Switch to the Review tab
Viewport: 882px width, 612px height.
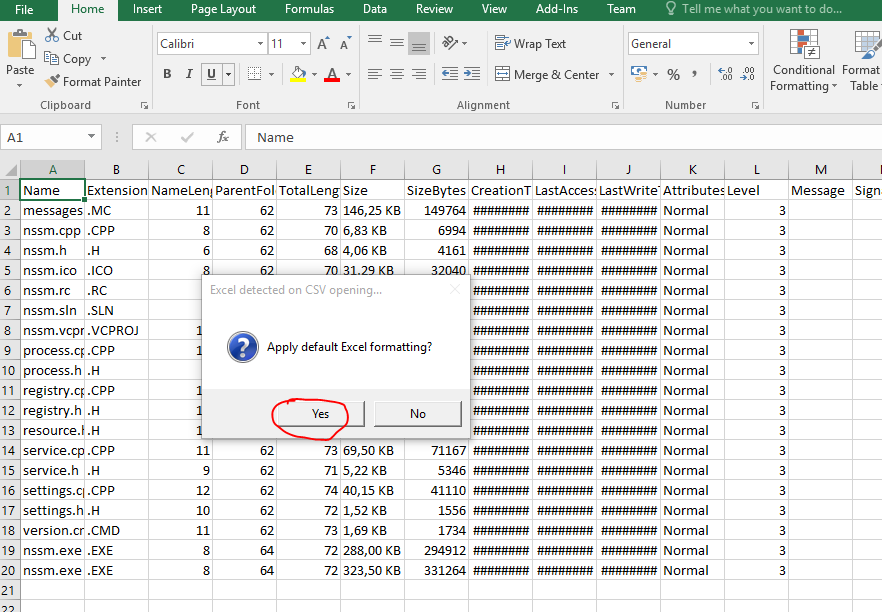point(434,9)
